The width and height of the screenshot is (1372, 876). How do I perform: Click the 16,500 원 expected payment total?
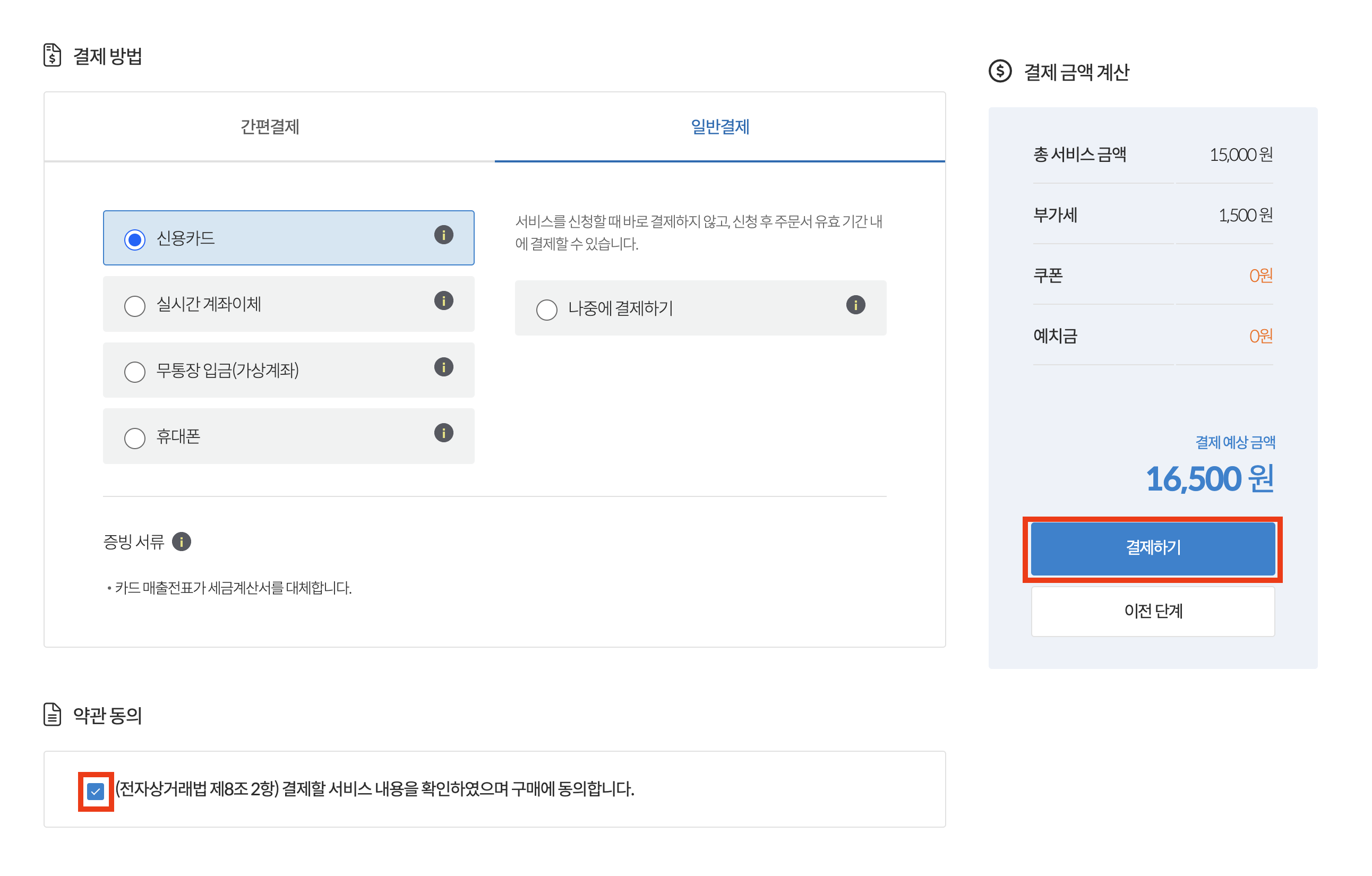click(x=1209, y=478)
